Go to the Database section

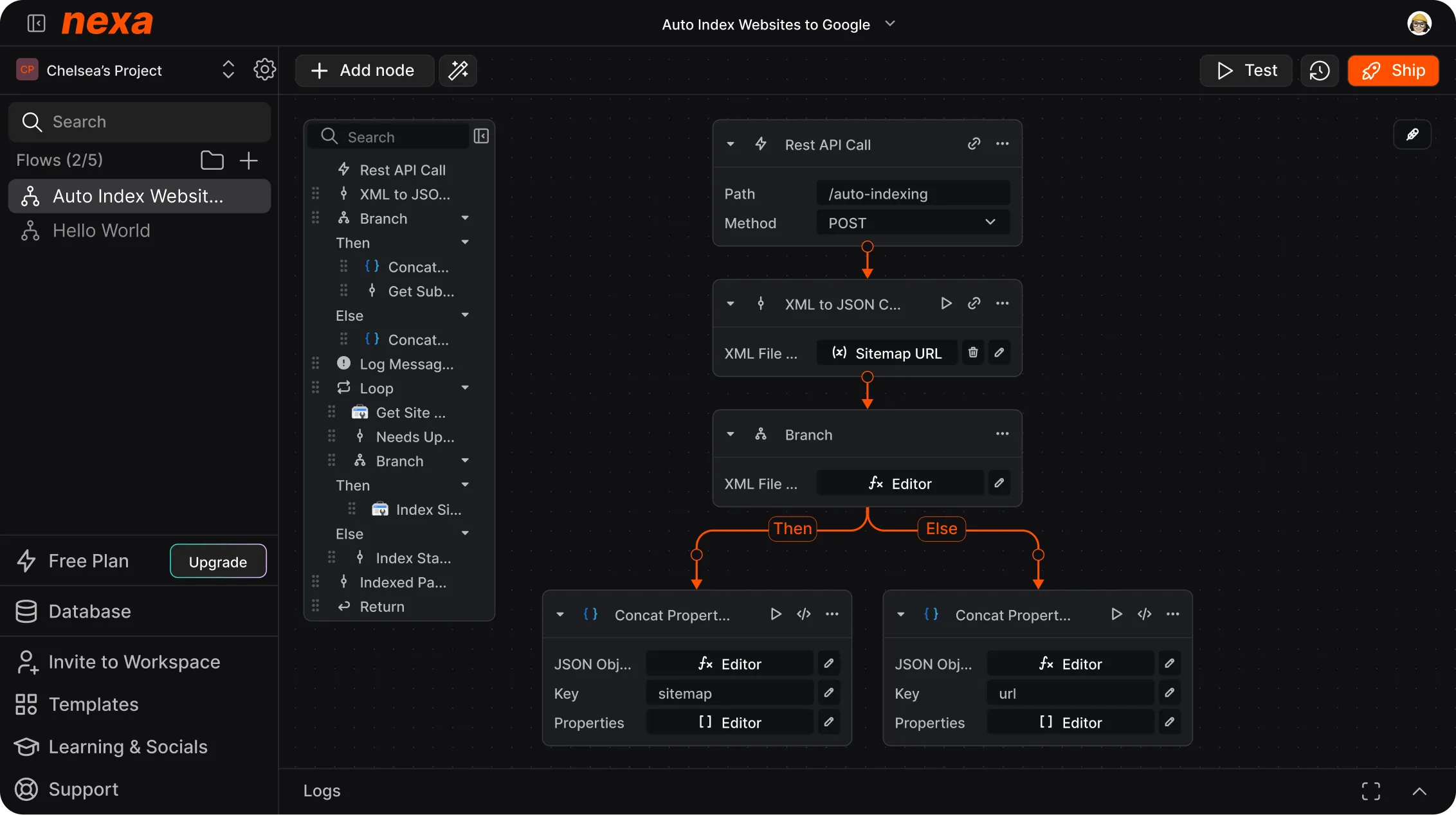(x=89, y=611)
